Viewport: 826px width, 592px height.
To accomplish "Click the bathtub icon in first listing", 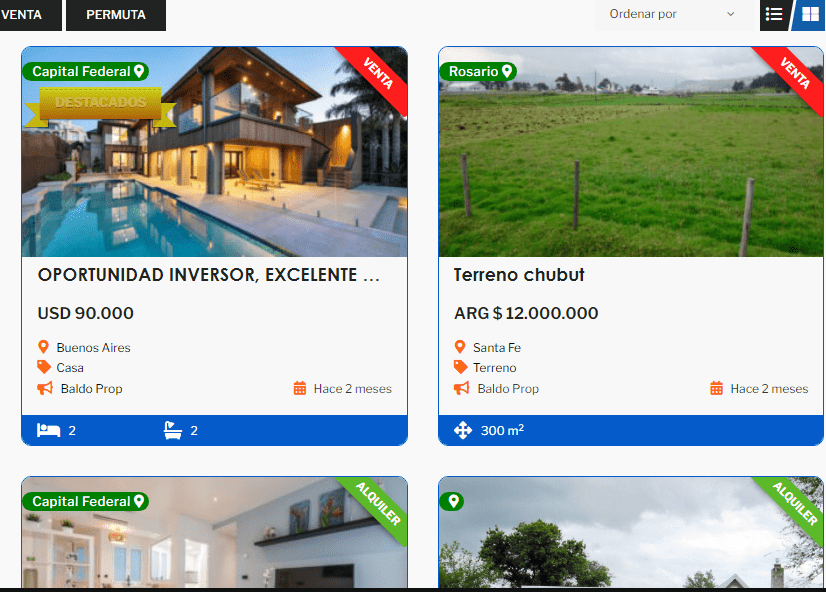I will (173, 431).
